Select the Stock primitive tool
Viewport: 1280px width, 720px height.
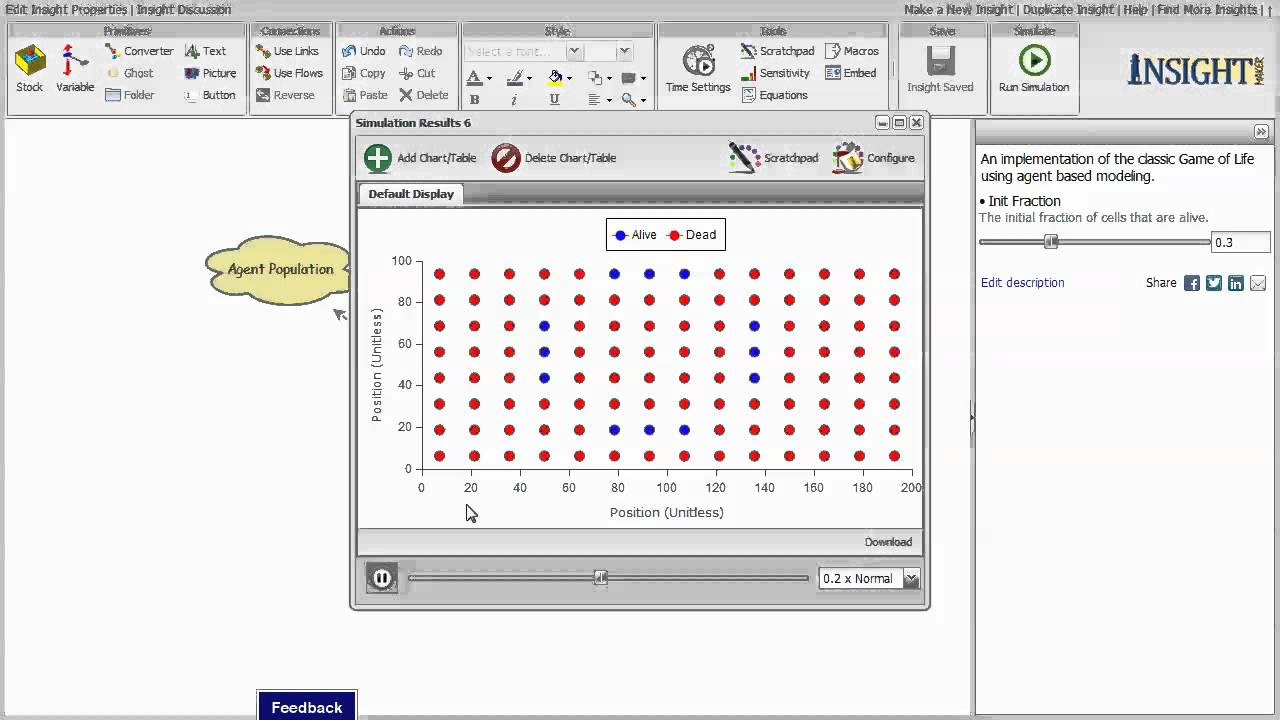pyautogui.click(x=30, y=69)
